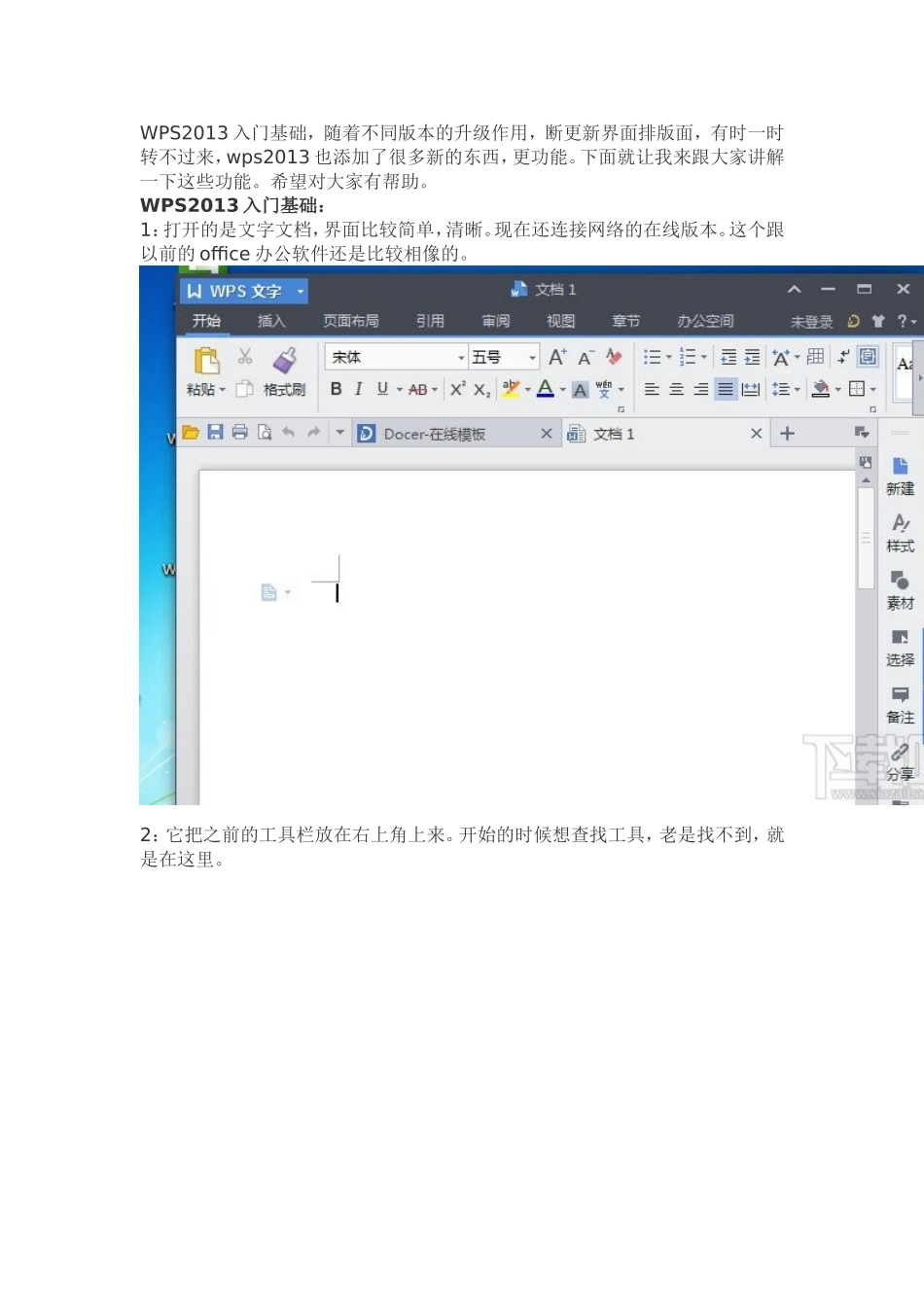Expand the highlight color arrow
The width and height of the screenshot is (924, 1307).
(528, 390)
